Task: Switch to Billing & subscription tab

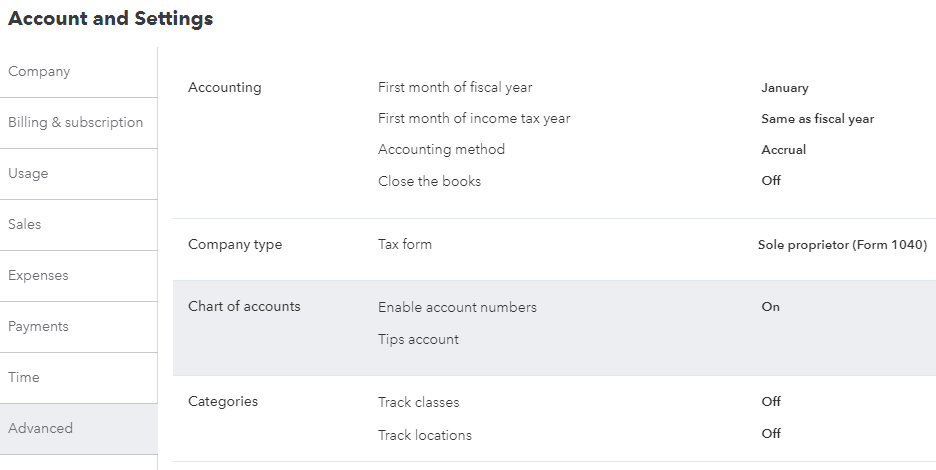Action: coord(75,123)
